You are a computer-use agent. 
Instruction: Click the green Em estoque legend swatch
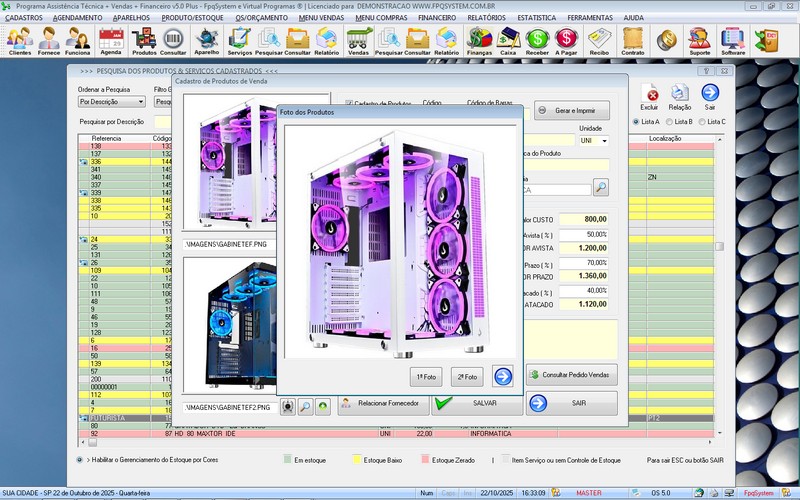pos(287,460)
